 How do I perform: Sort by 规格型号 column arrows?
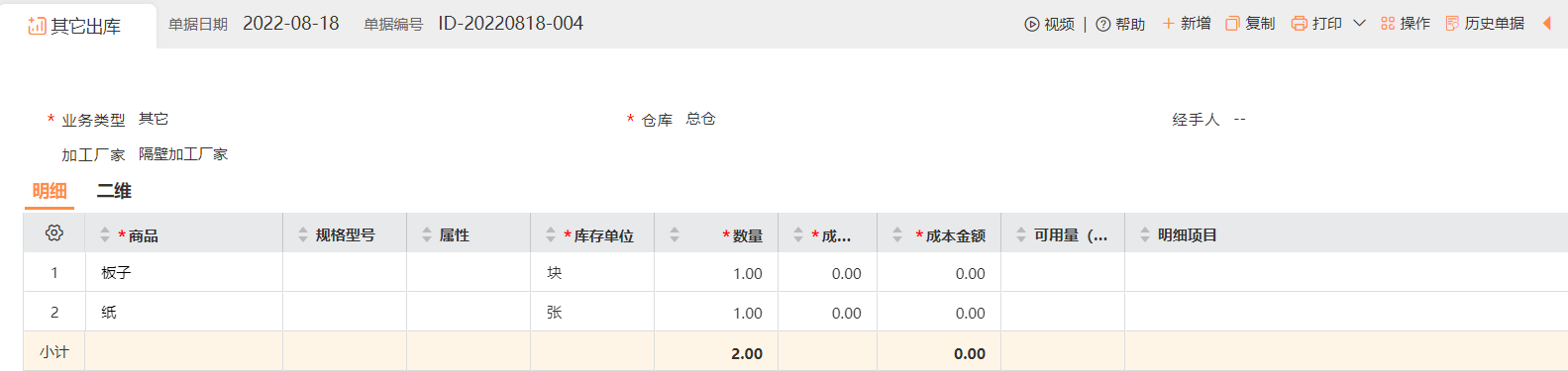(x=303, y=234)
